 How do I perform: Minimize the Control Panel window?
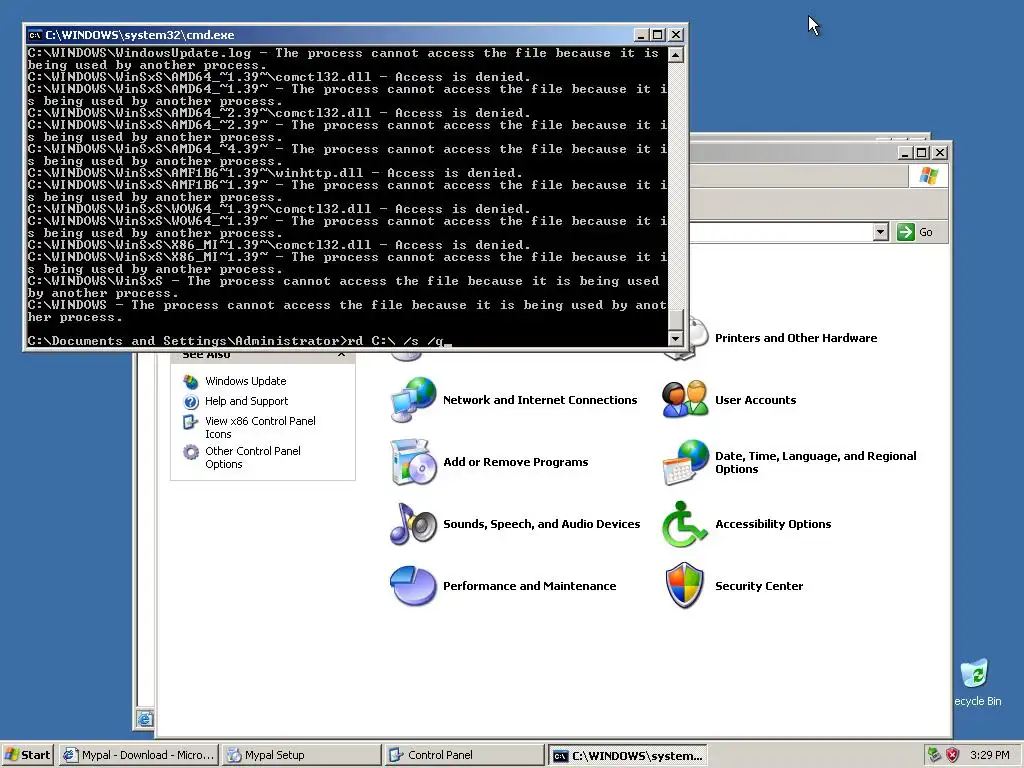coord(904,153)
